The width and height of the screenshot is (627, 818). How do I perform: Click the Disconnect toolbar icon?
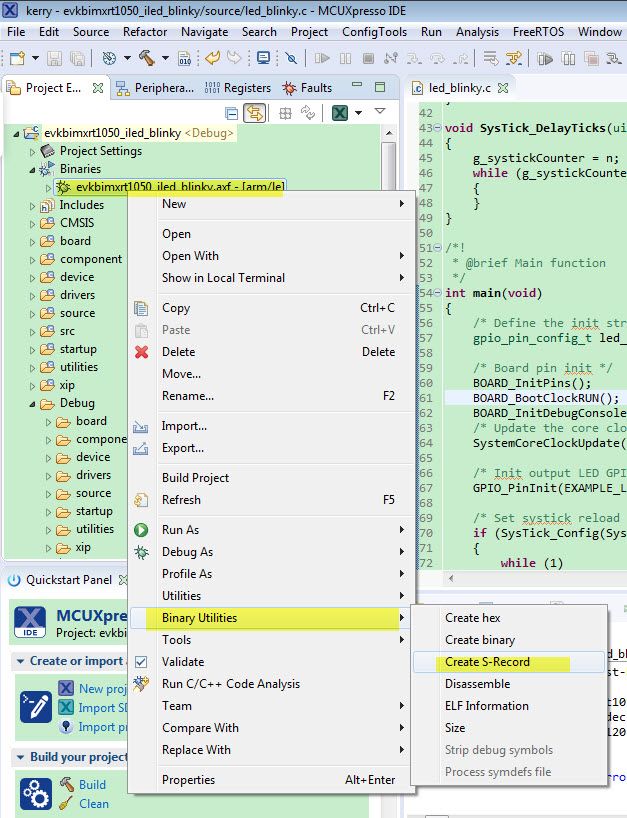[391, 58]
